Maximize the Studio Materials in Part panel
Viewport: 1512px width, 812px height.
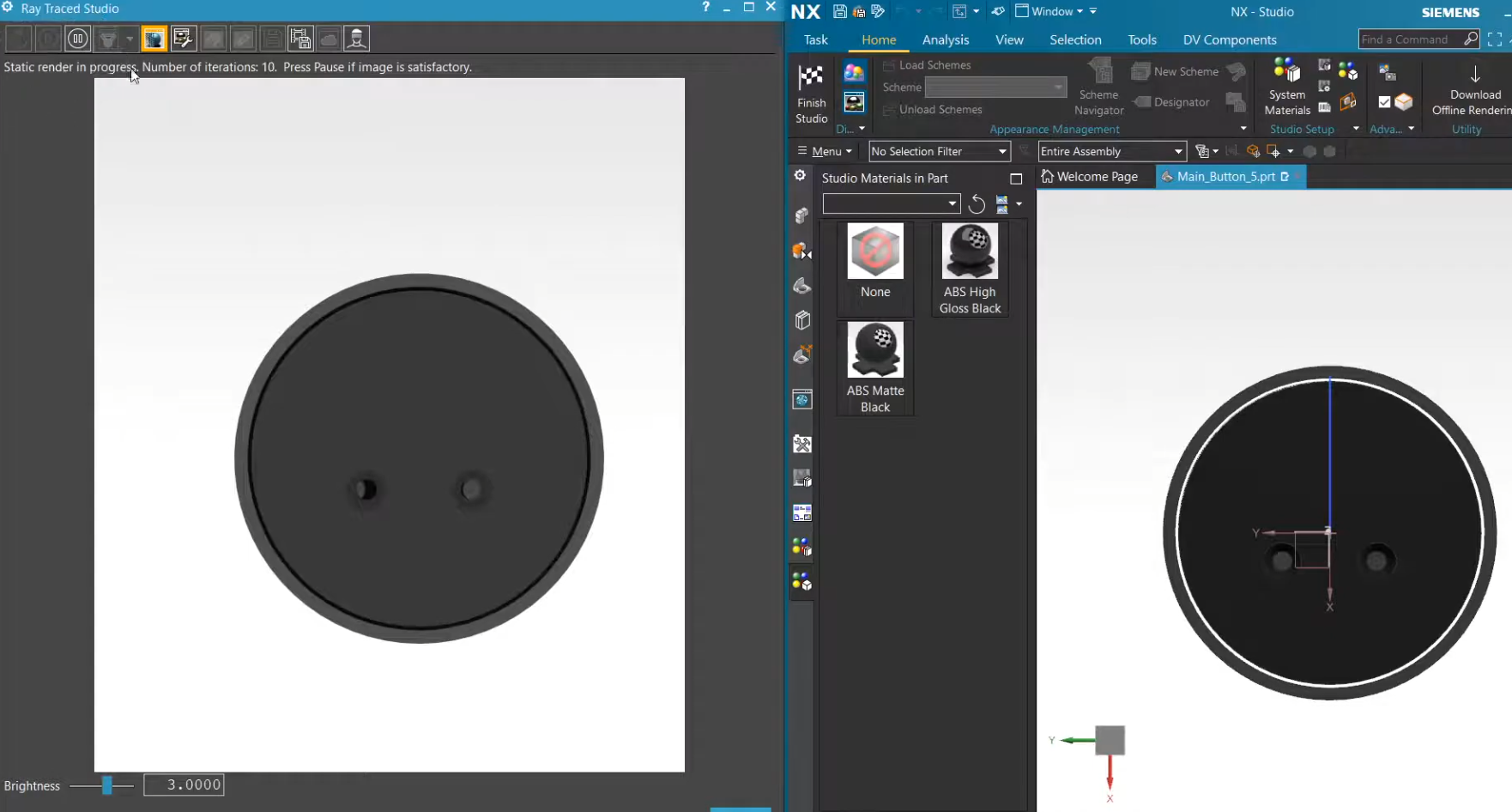click(1016, 179)
